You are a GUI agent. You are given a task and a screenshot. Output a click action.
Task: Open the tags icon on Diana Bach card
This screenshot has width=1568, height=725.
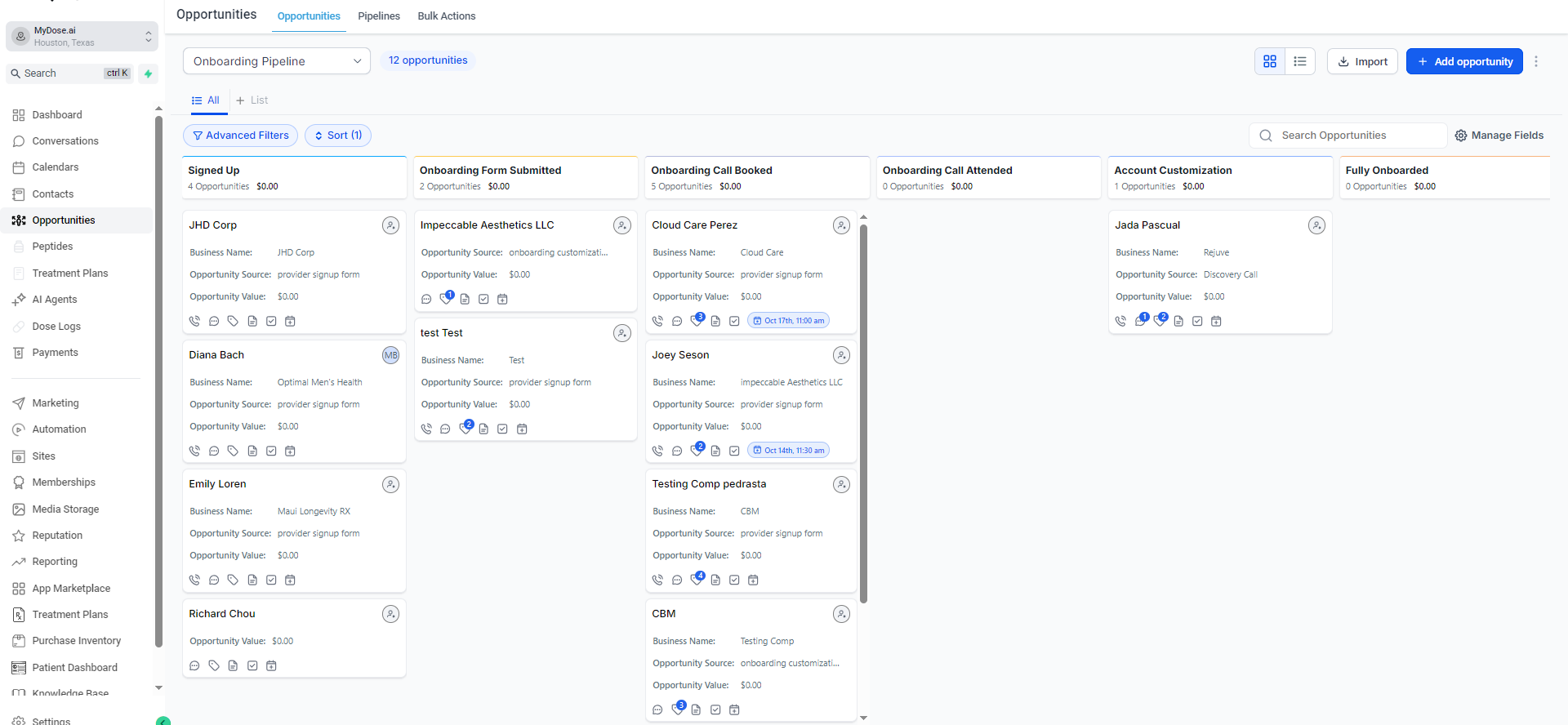pyautogui.click(x=233, y=451)
